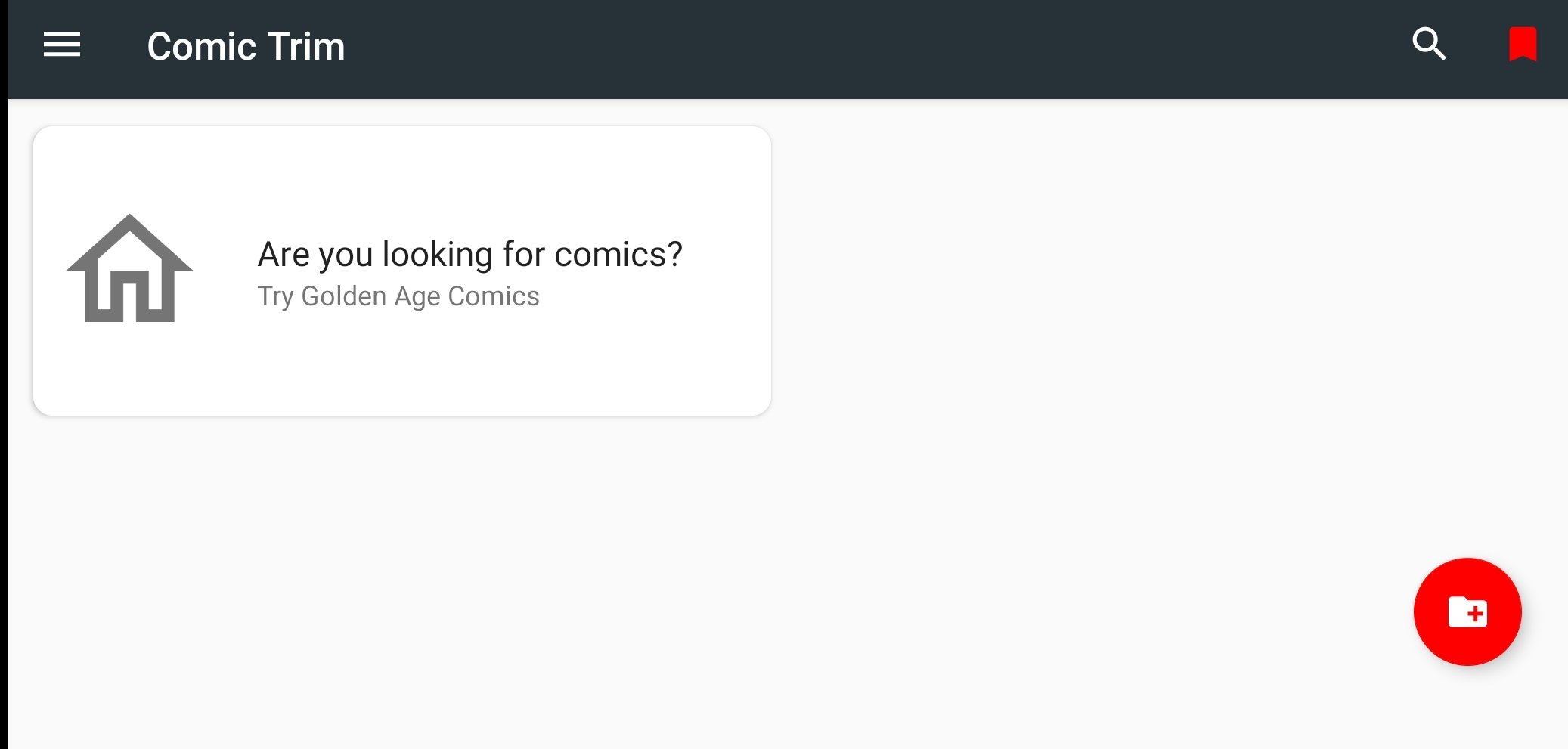
Task: Select the Comic Trim title text
Action: pyautogui.click(x=246, y=47)
